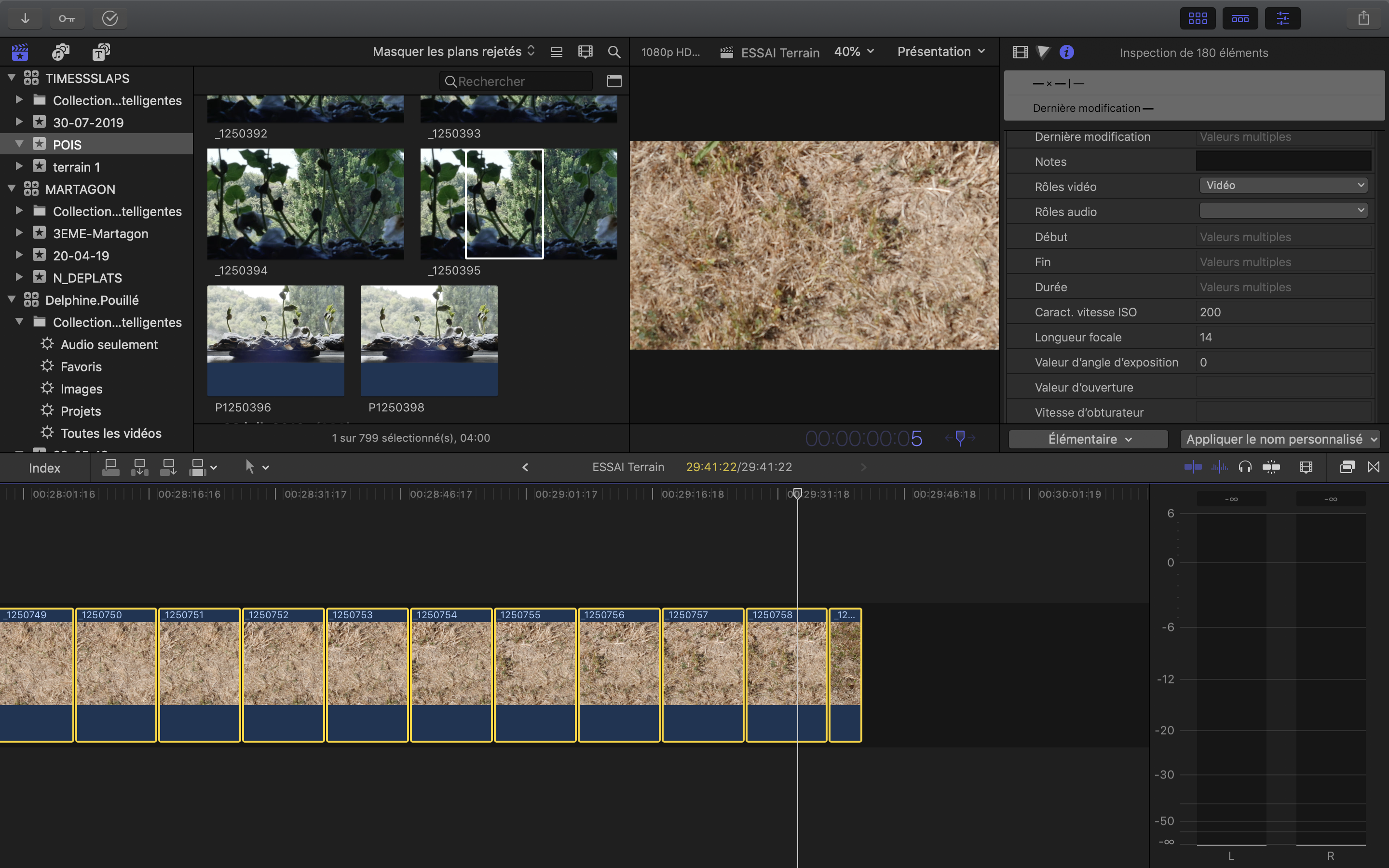
Task: Toggle snapping in the timeline
Action: pyautogui.click(x=1271, y=467)
